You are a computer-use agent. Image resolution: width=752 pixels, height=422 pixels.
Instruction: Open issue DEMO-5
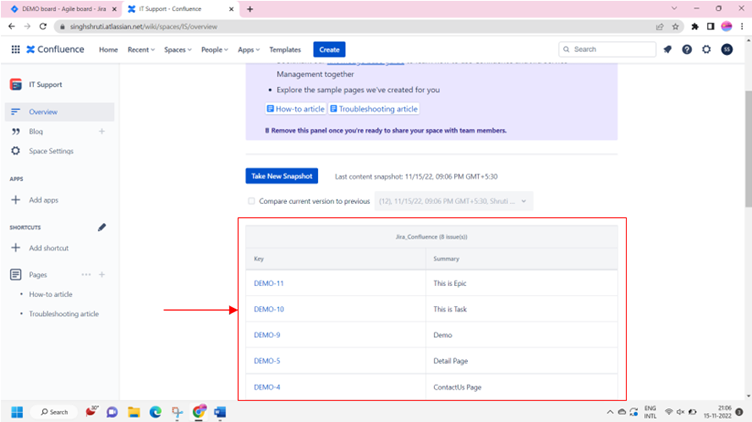click(267, 361)
